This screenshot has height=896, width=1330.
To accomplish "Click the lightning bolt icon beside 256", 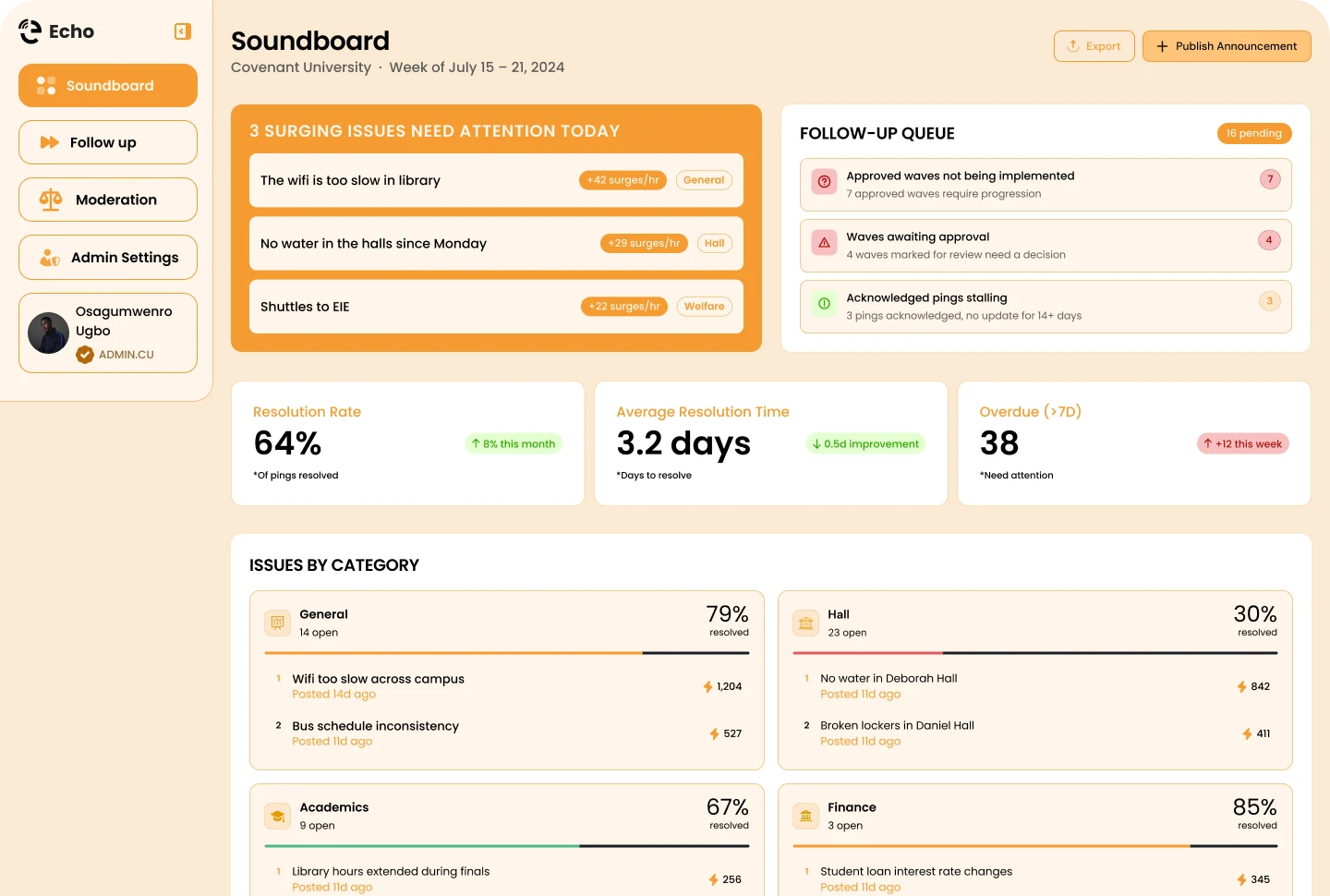I will pyautogui.click(x=713, y=880).
